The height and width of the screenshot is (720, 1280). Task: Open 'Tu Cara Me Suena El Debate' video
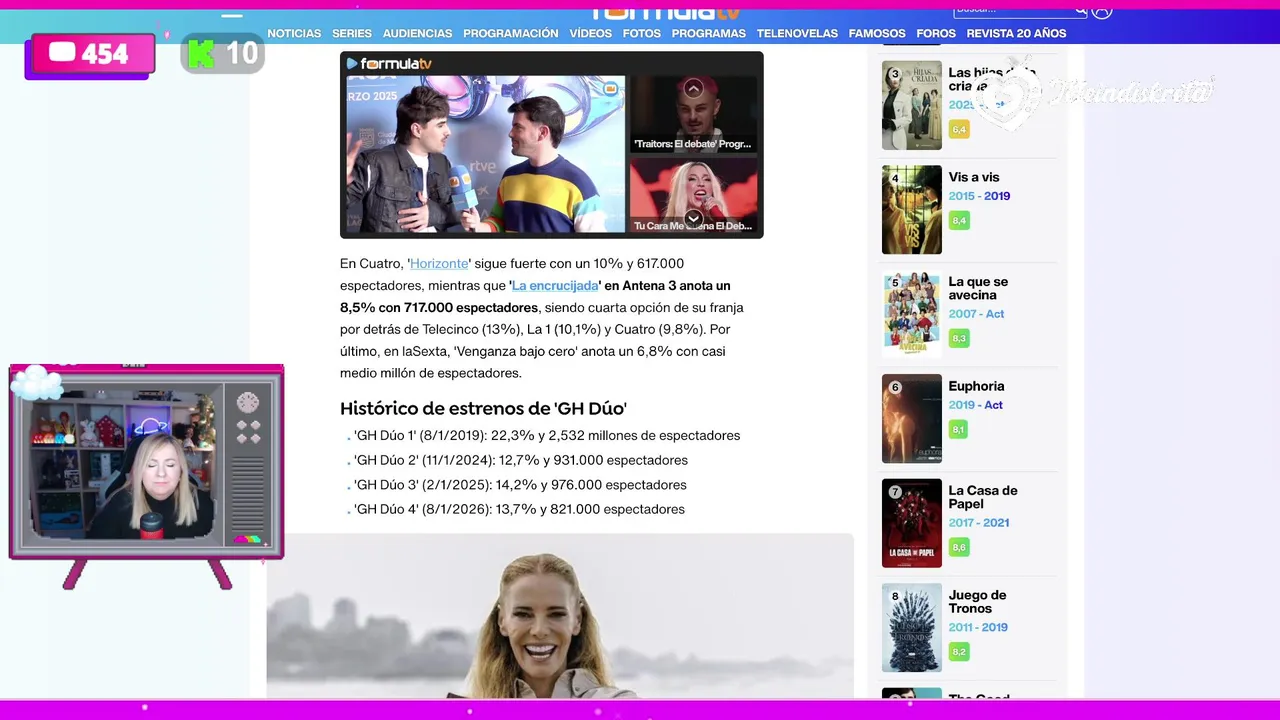[x=693, y=195]
